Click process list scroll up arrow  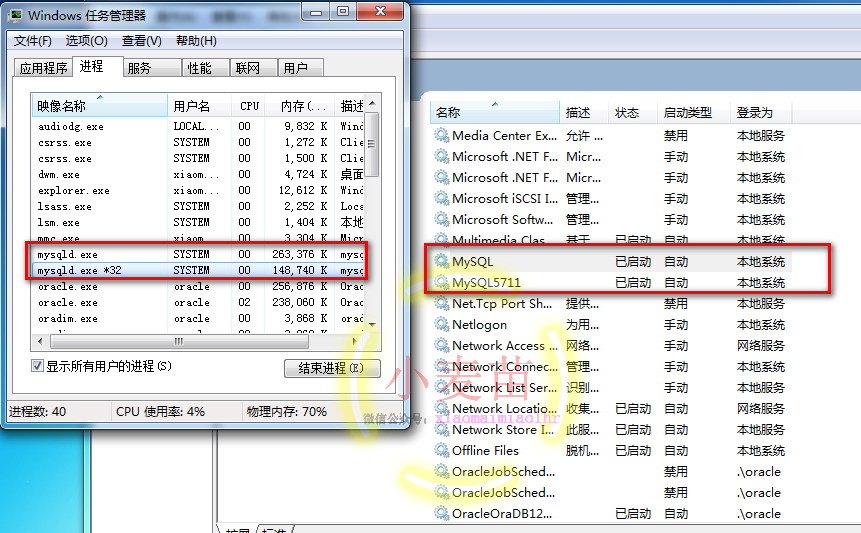(372, 103)
